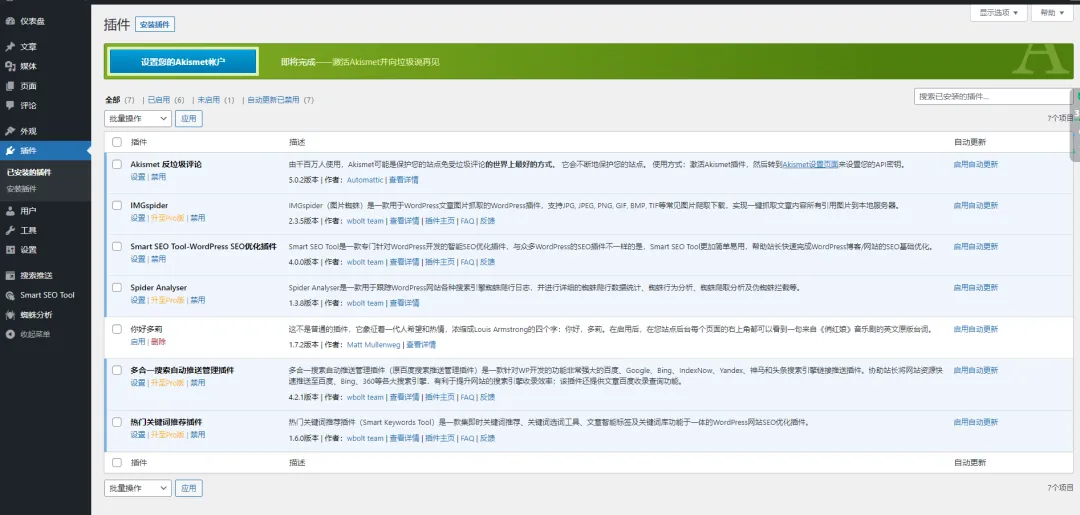Click 查看详情 for Spider Analyser
The height and width of the screenshot is (515, 1080).
point(404,303)
